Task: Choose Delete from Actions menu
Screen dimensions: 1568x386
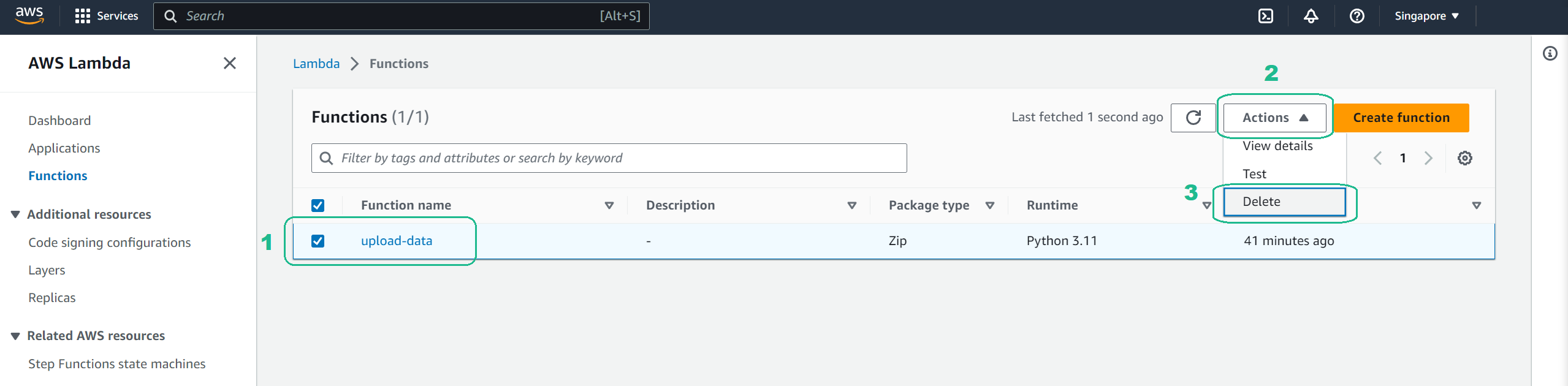Action: pyautogui.click(x=1285, y=202)
